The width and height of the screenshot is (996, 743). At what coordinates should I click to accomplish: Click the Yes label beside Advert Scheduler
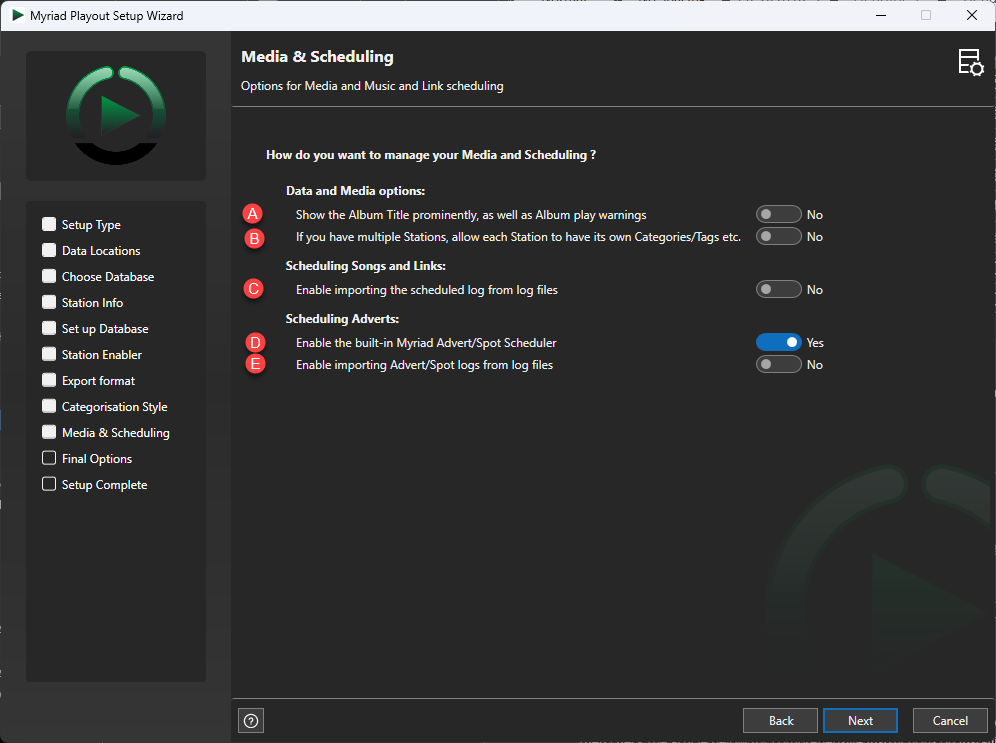815,343
